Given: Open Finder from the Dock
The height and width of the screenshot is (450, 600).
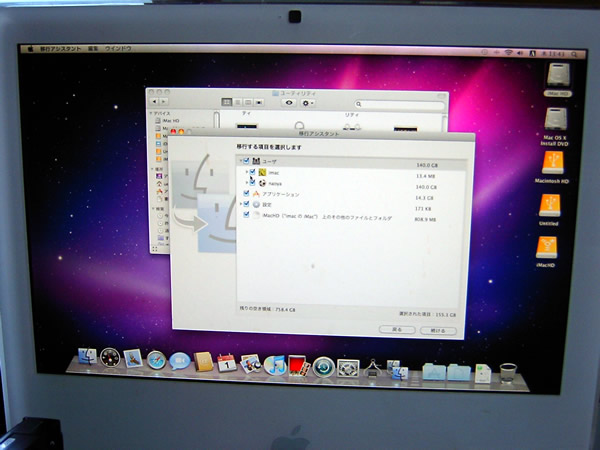Looking at the screenshot, I should 87,357.
